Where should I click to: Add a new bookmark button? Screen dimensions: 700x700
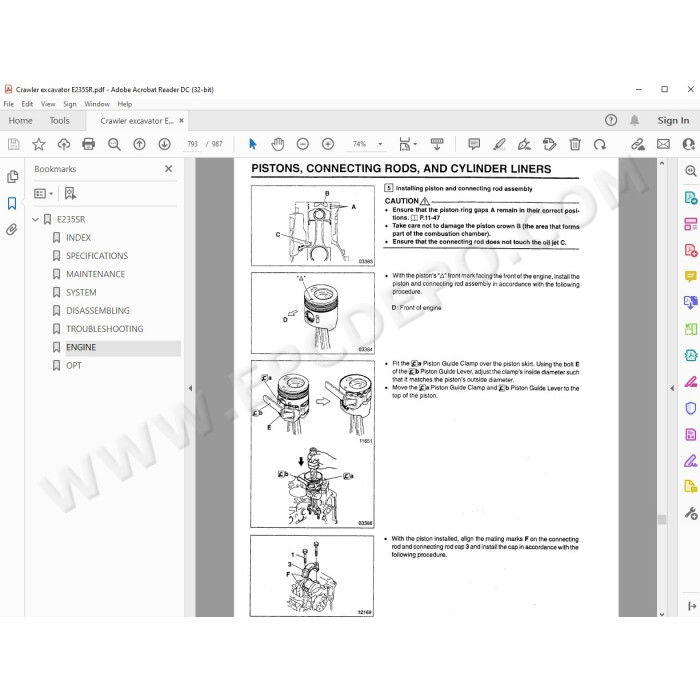(70, 193)
